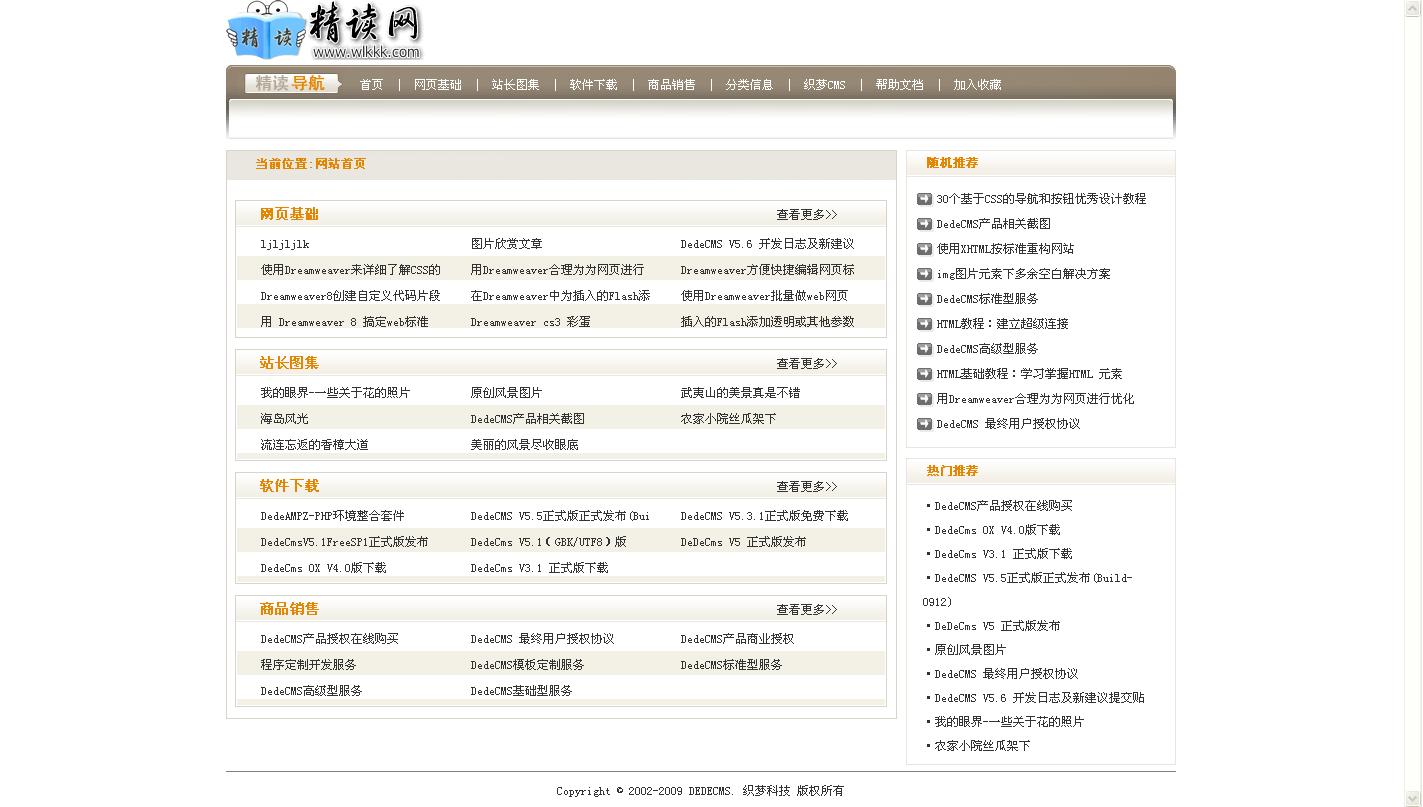Open DeDeCms V5 正式版发布 in 软件下载
This screenshot has height=807, width=1423.
click(743, 542)
